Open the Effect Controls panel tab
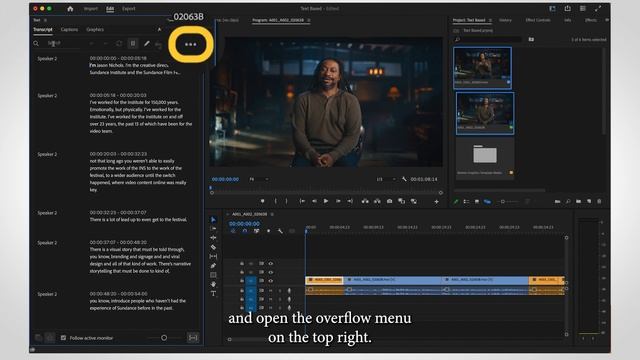Viewport: 640px width, 360px height. coord(538,20)
